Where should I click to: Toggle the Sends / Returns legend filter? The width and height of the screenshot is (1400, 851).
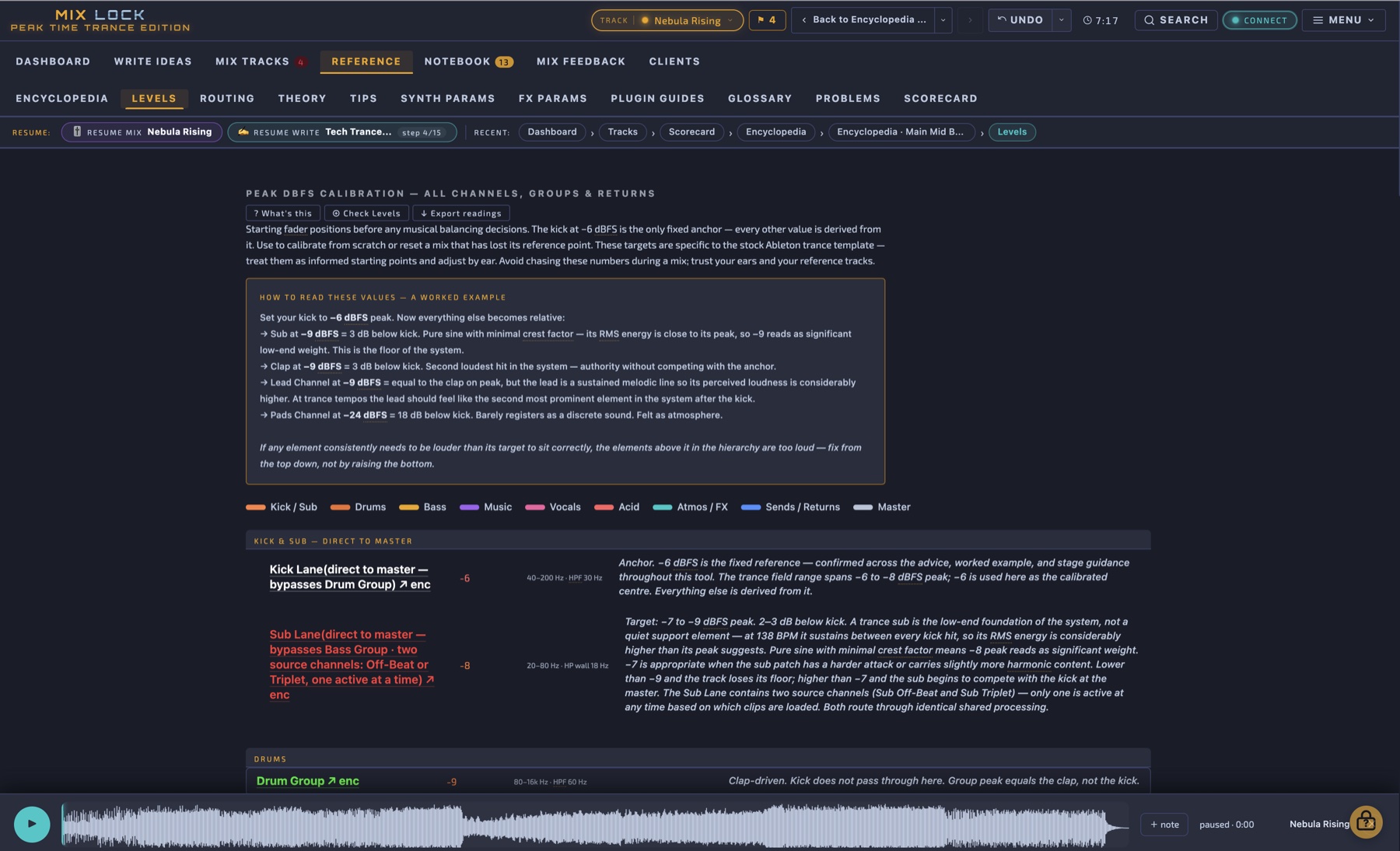coord(790,507)
